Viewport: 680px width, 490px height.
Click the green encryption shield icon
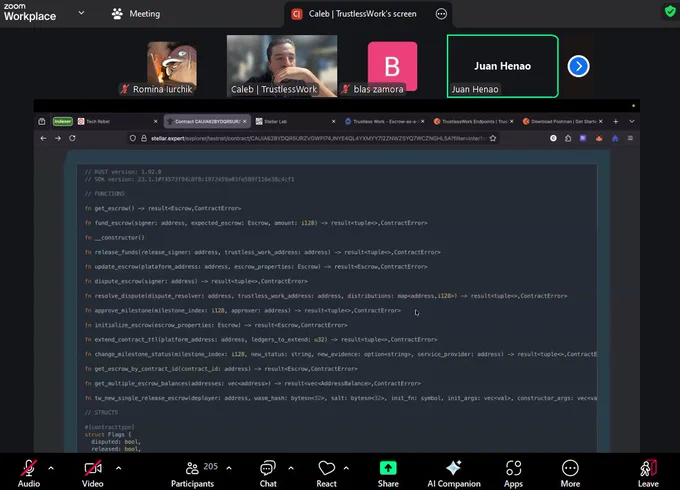click(x=670, y=11)
